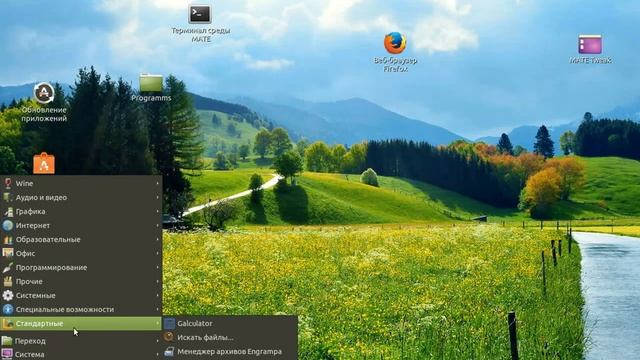Expand the arrow next to Системные
This screenshot has width=640, height=360.
point(158,296)
